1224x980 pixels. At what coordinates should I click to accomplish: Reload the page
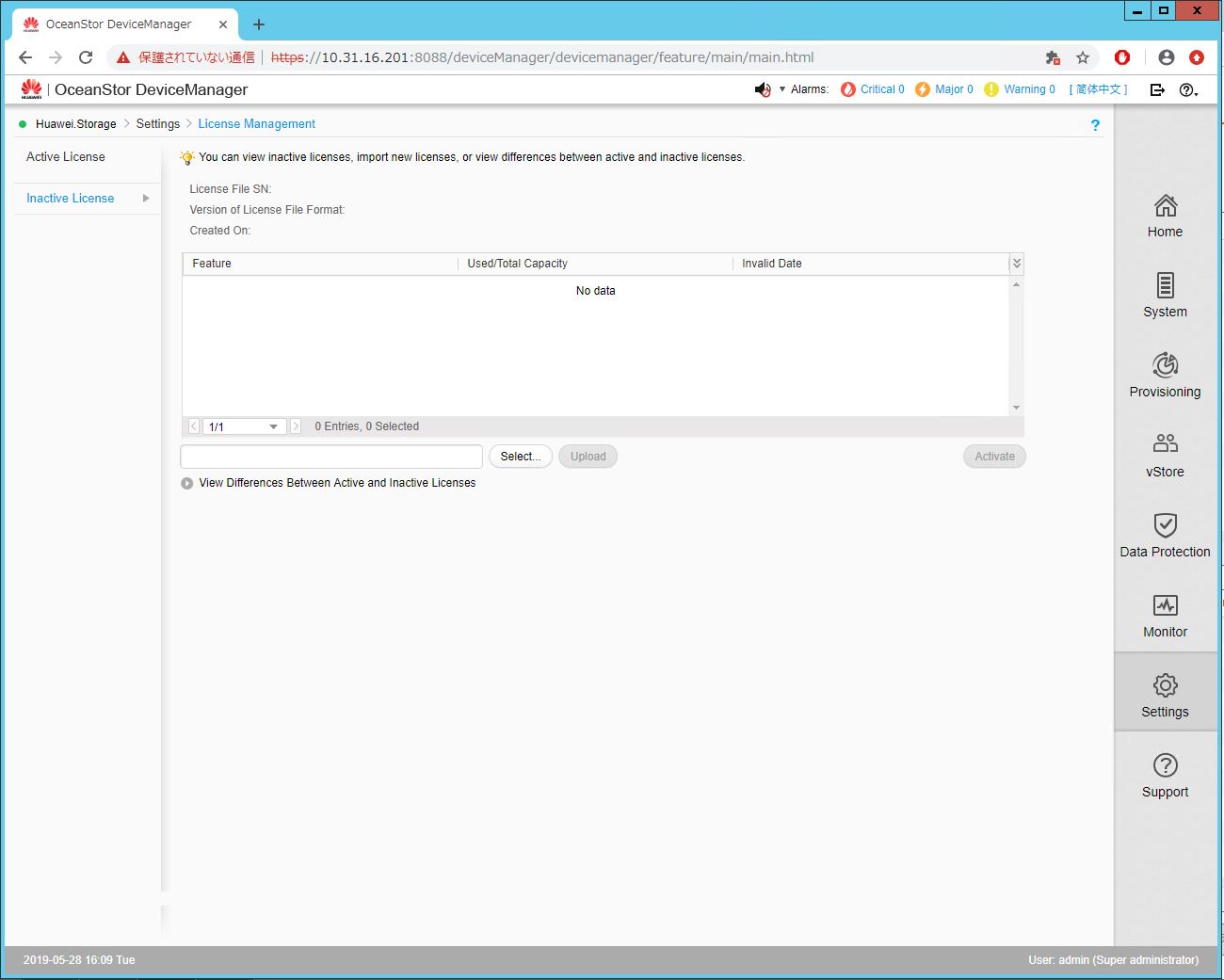(x=86, y=57)
